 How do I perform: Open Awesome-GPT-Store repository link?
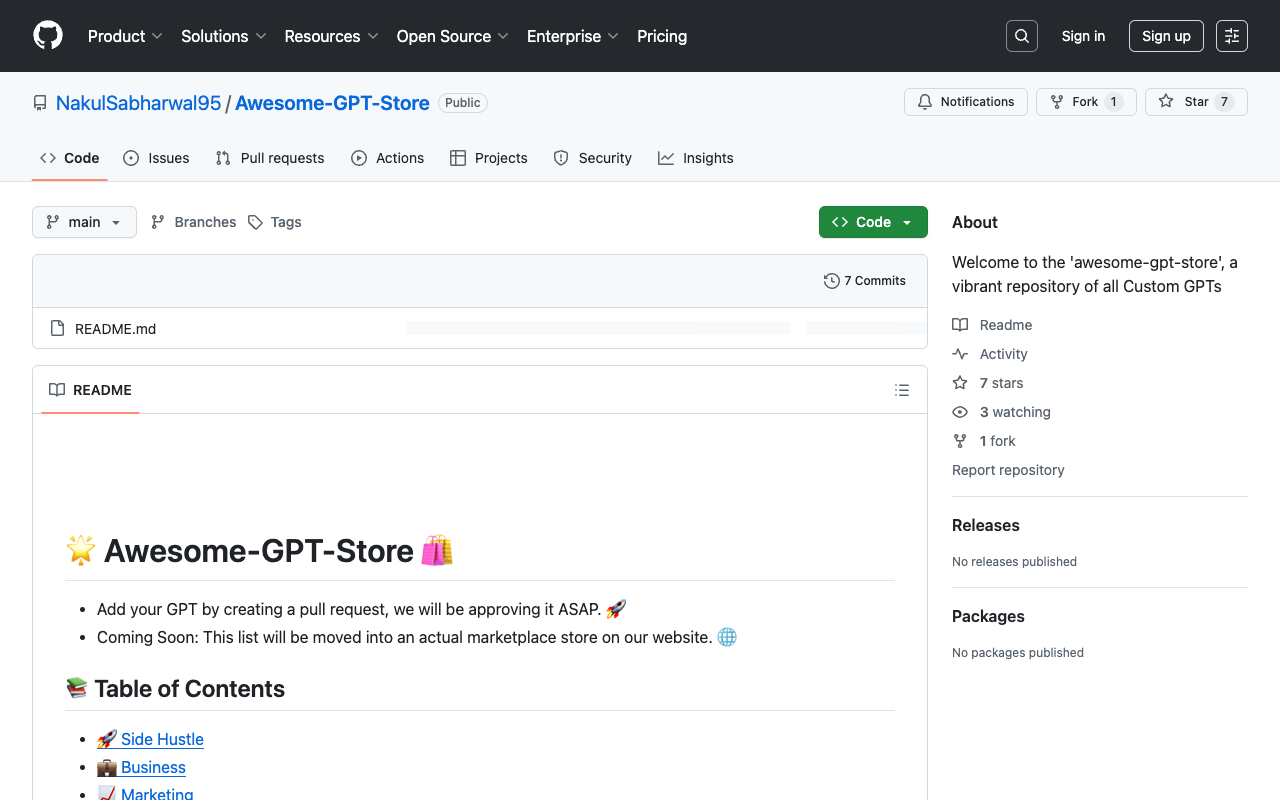[332, 103]
